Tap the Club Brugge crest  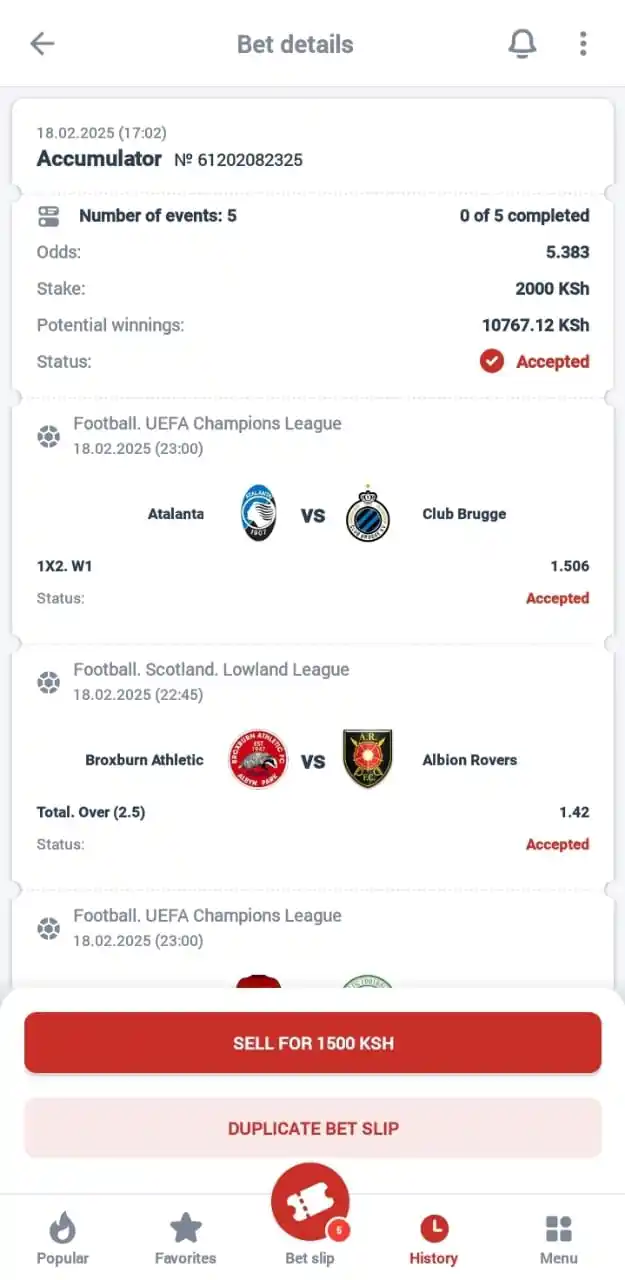(x=367, y=514)
